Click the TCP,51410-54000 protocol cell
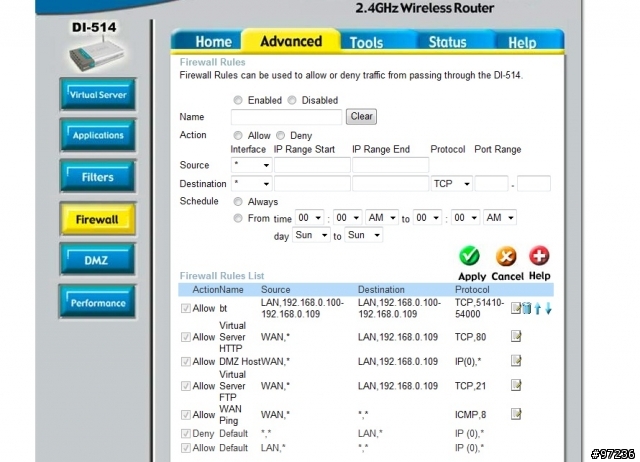Viewport: 640px width, 462px height. (x=480, y=308)
